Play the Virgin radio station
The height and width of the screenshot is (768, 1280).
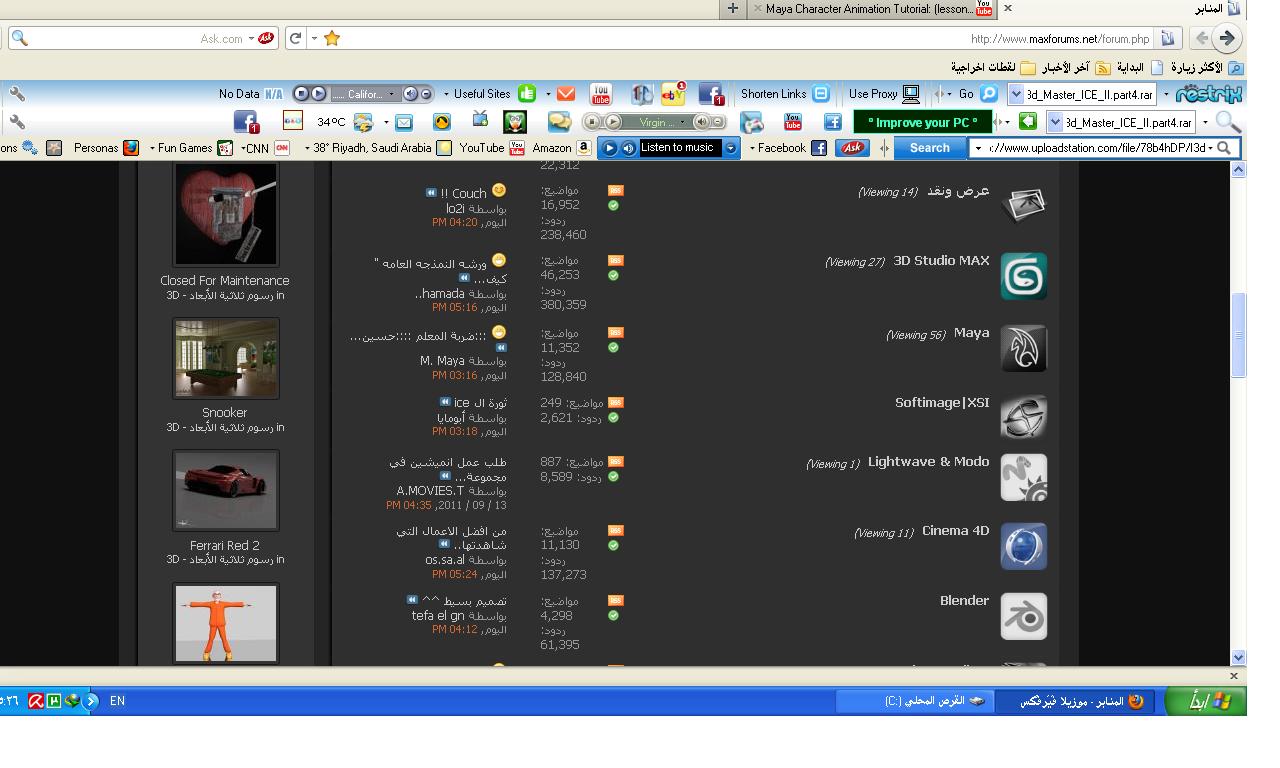pyautogui.click(x=613, y=122)
